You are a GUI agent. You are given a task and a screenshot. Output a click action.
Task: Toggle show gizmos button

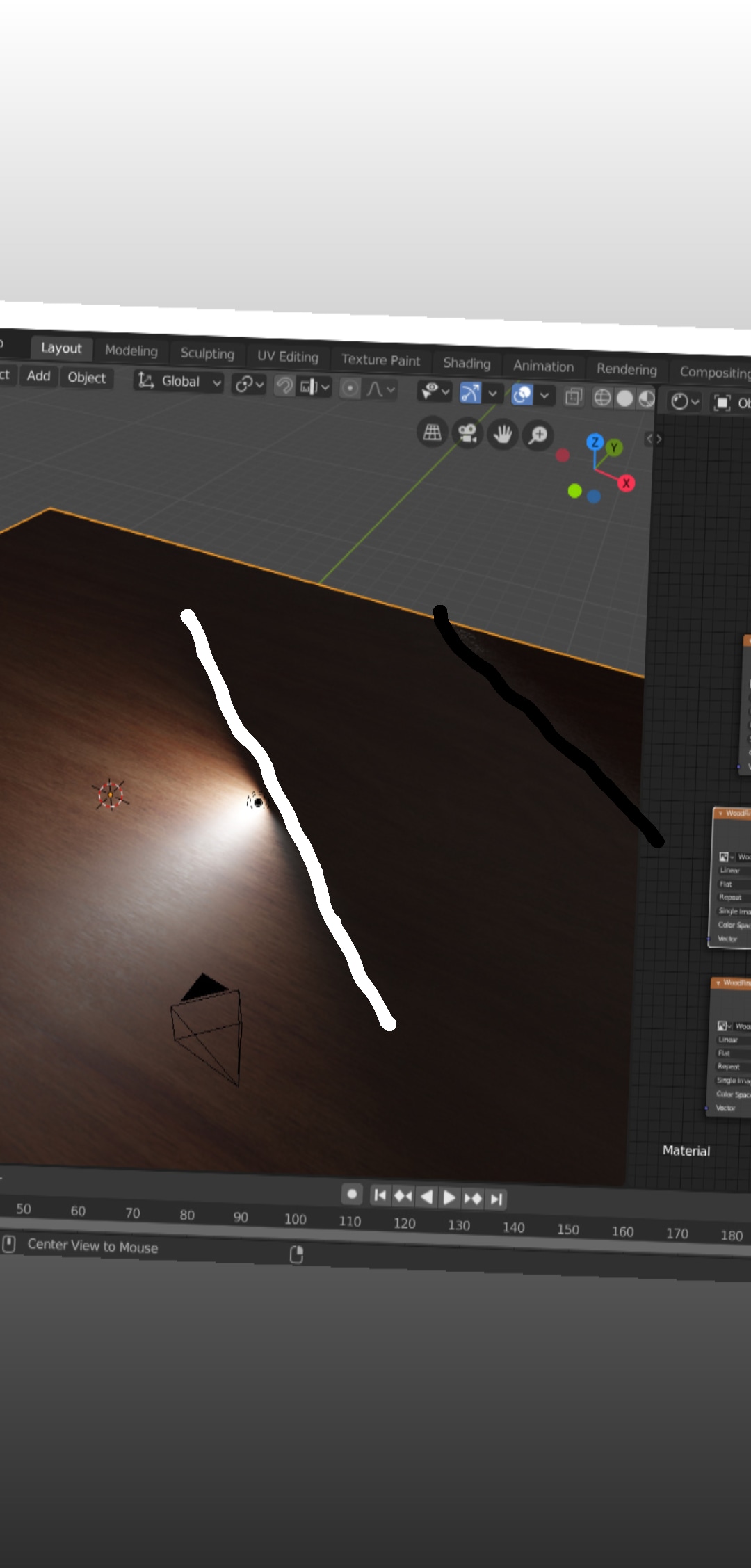click(x=471, y=393)
